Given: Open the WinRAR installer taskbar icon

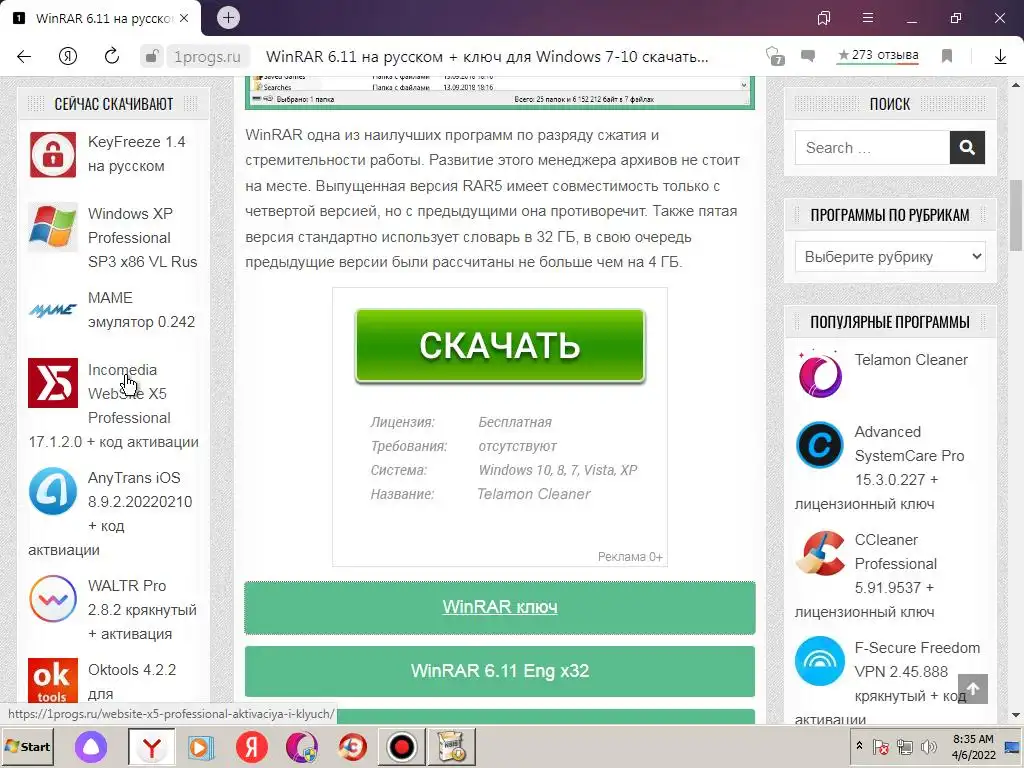Looking at the screenshot, I should coord(451,746).
